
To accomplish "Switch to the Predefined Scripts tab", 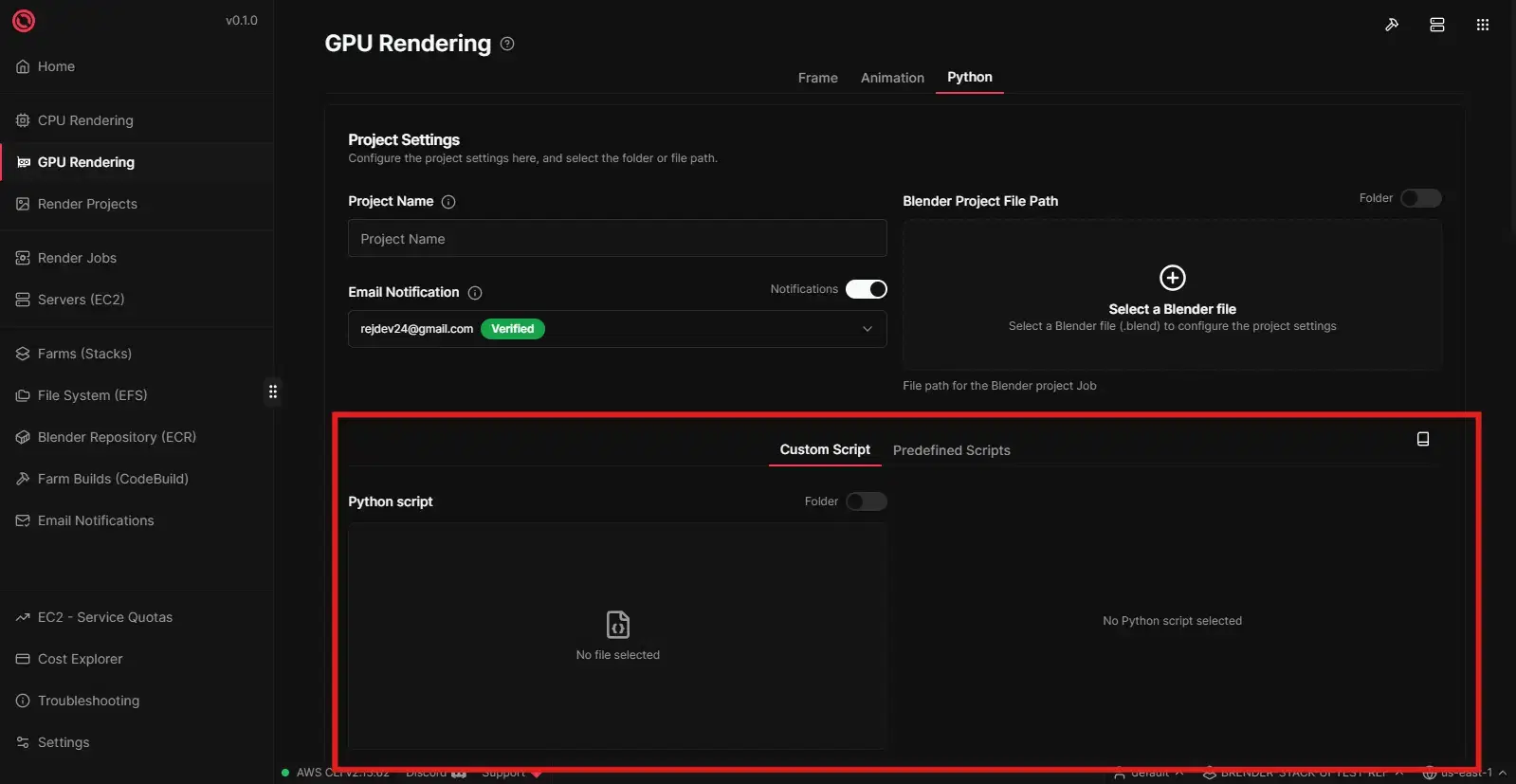I will click(951, 450).
